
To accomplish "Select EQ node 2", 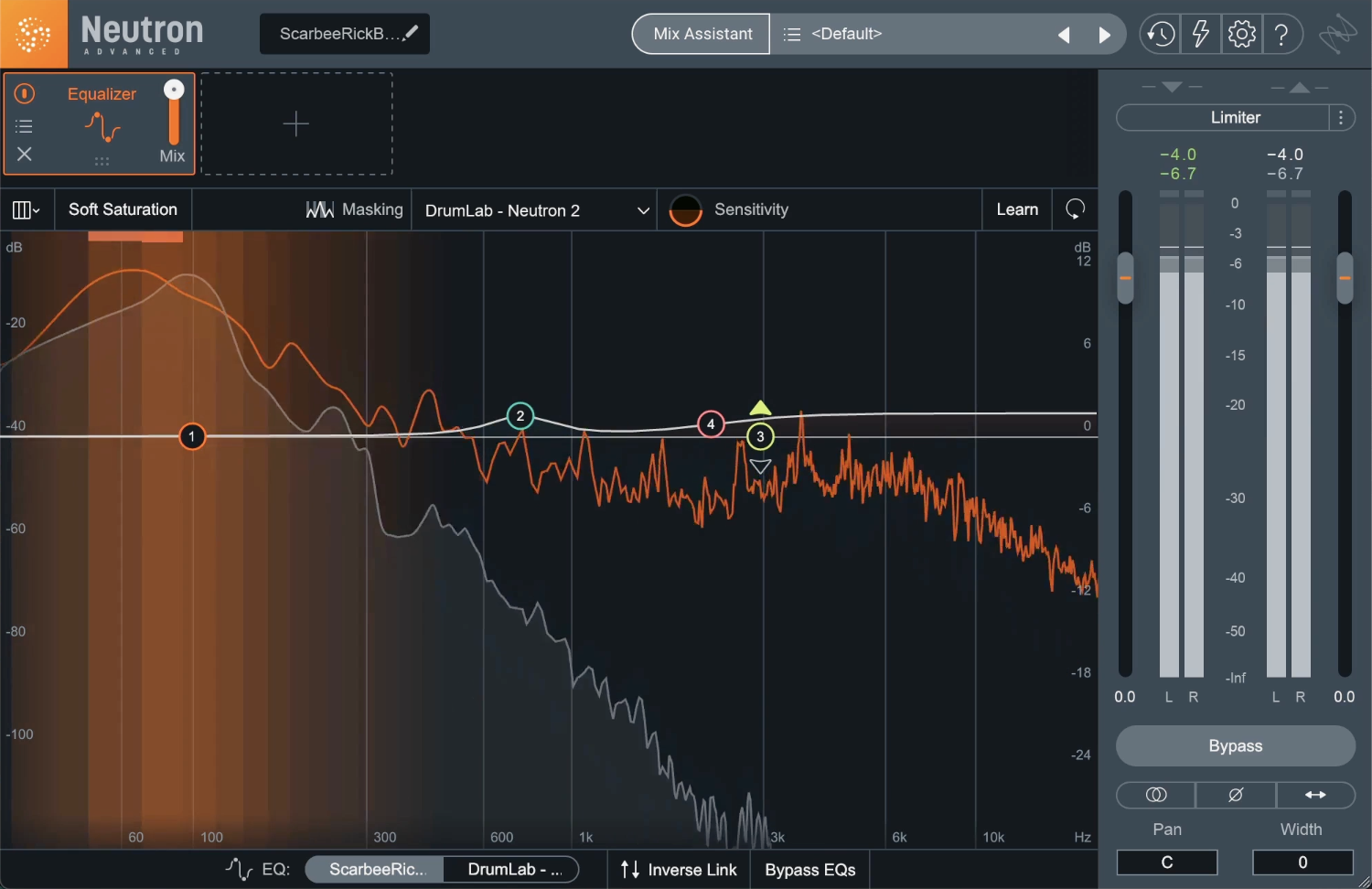I will click(520, 416).
